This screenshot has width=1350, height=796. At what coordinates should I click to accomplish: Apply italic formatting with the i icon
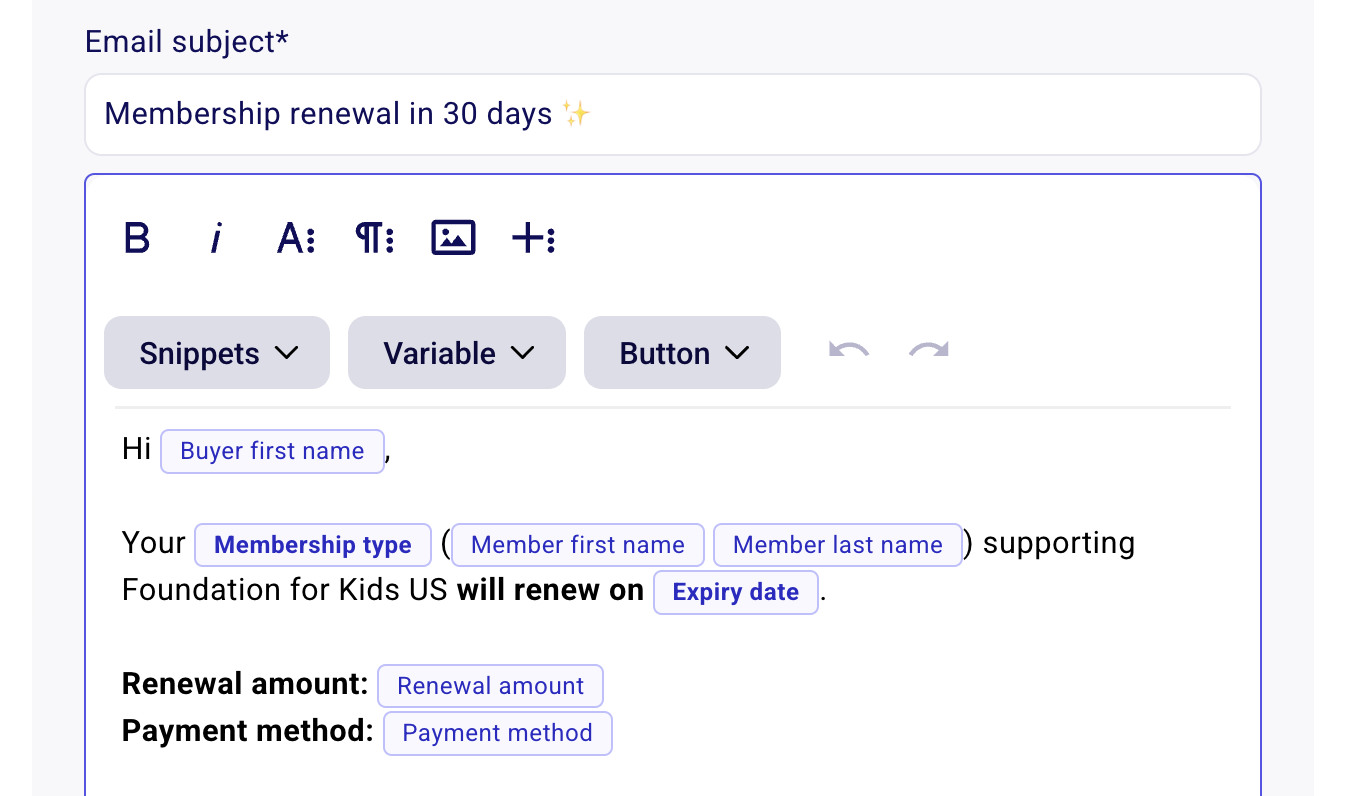pos(216,239)
